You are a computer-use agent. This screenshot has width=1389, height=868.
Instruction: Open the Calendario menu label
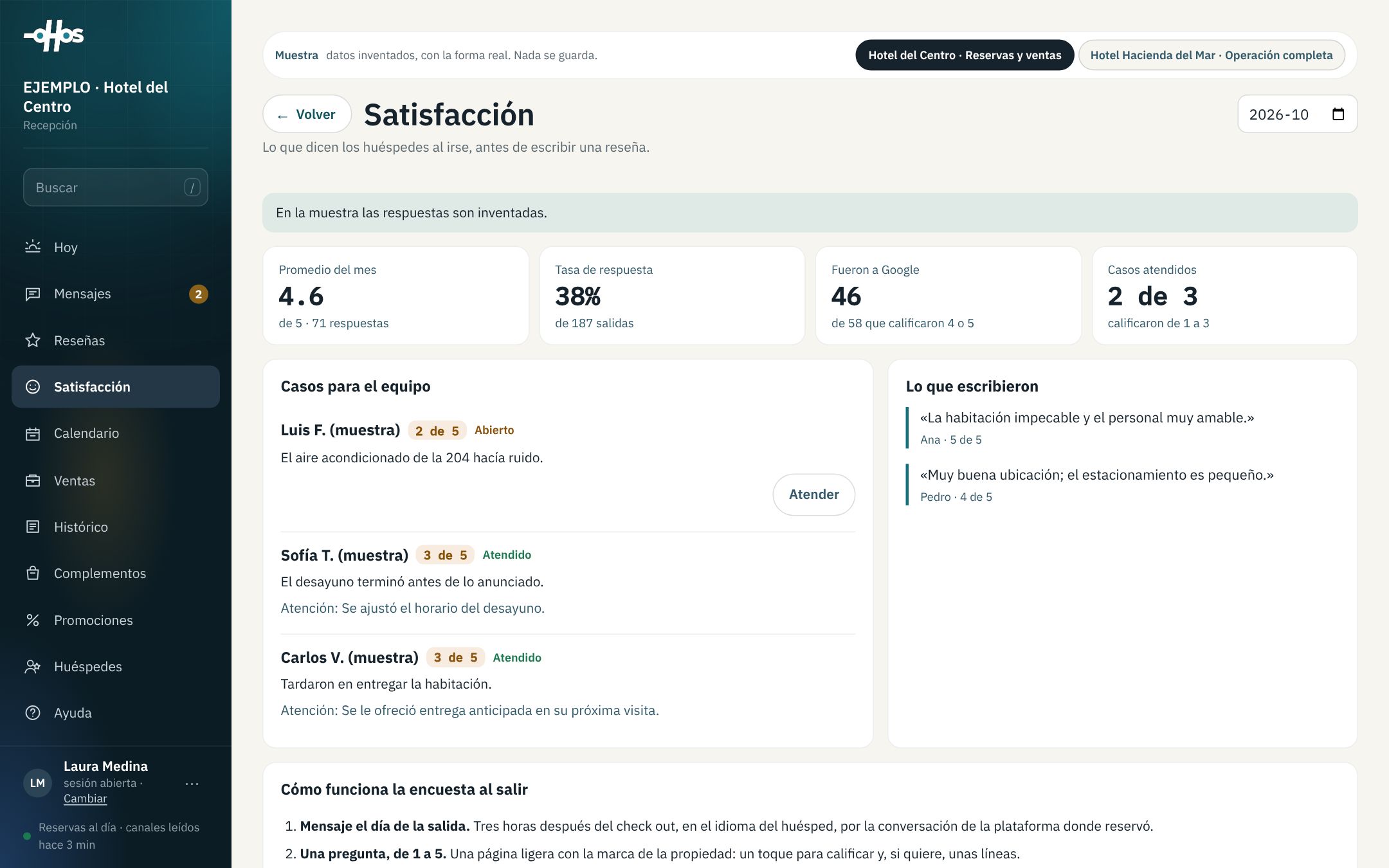coord(86,433)
